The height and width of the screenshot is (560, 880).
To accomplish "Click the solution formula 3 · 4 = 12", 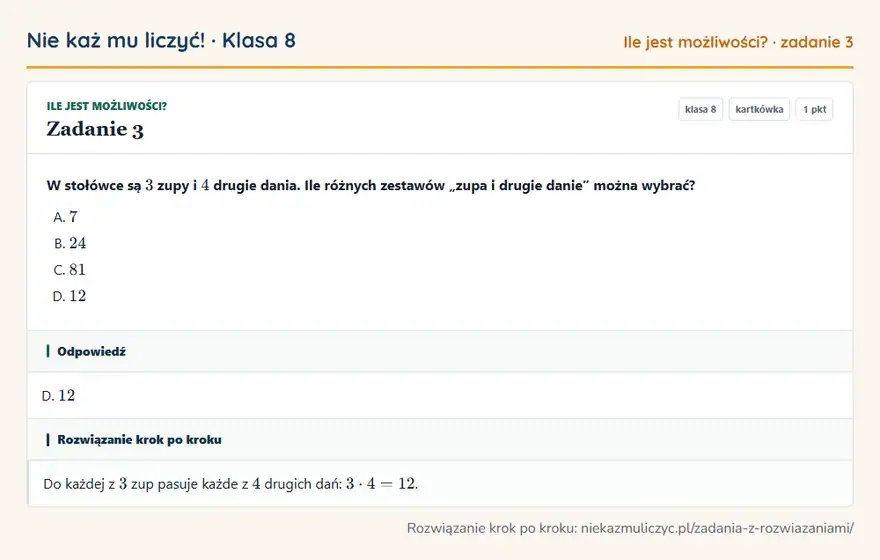I will pos(382,484).
